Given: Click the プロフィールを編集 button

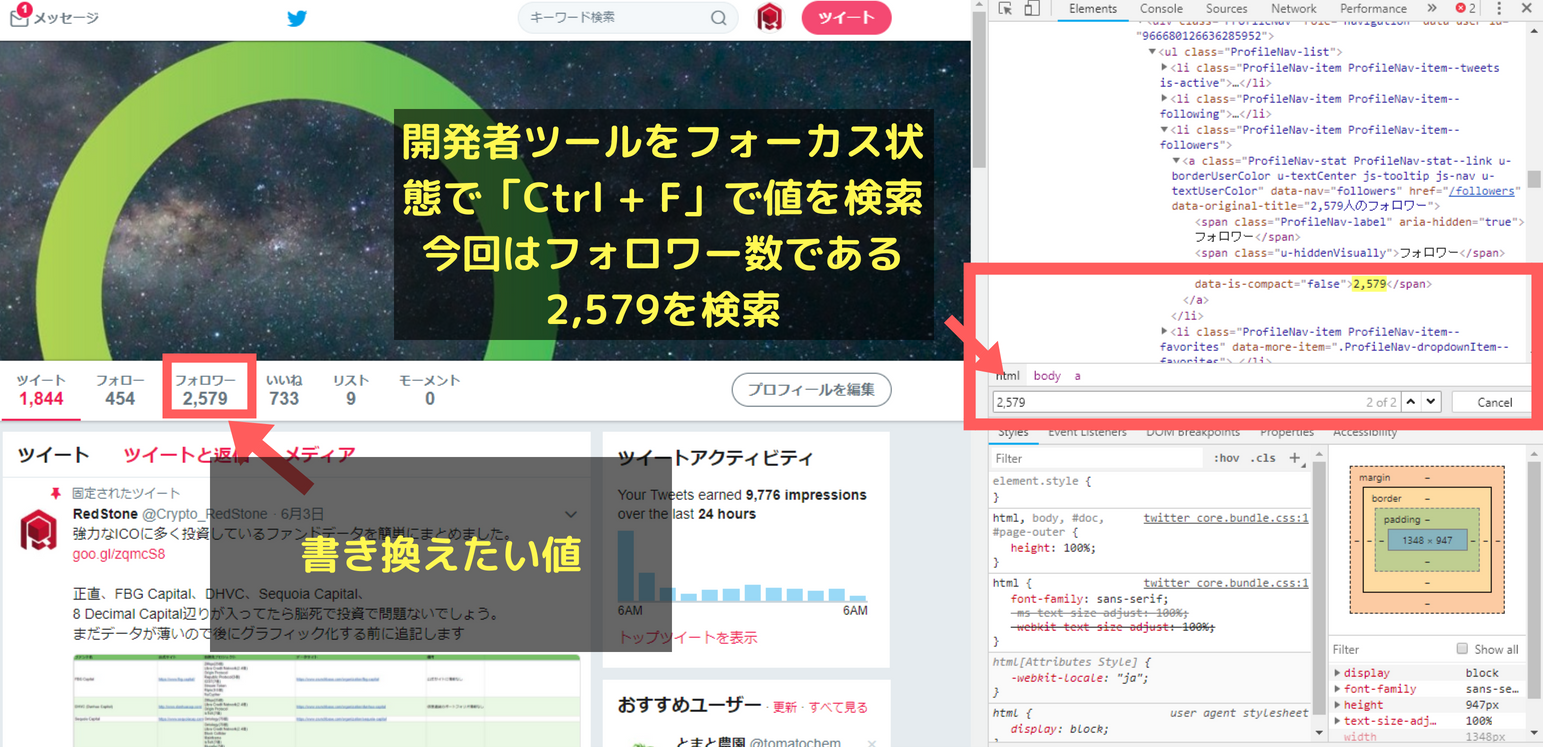Looking at the screenshot, I should (x=811, y=390).
